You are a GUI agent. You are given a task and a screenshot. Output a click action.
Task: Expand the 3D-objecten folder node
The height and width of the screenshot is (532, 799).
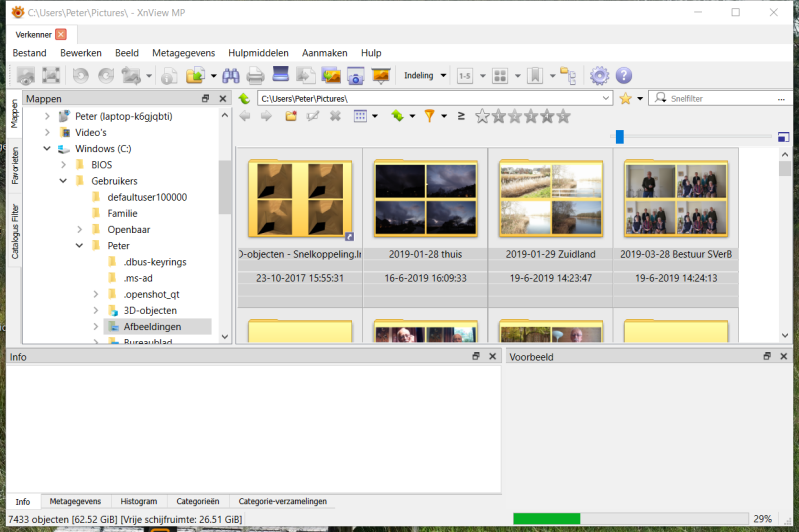[96, 311]
